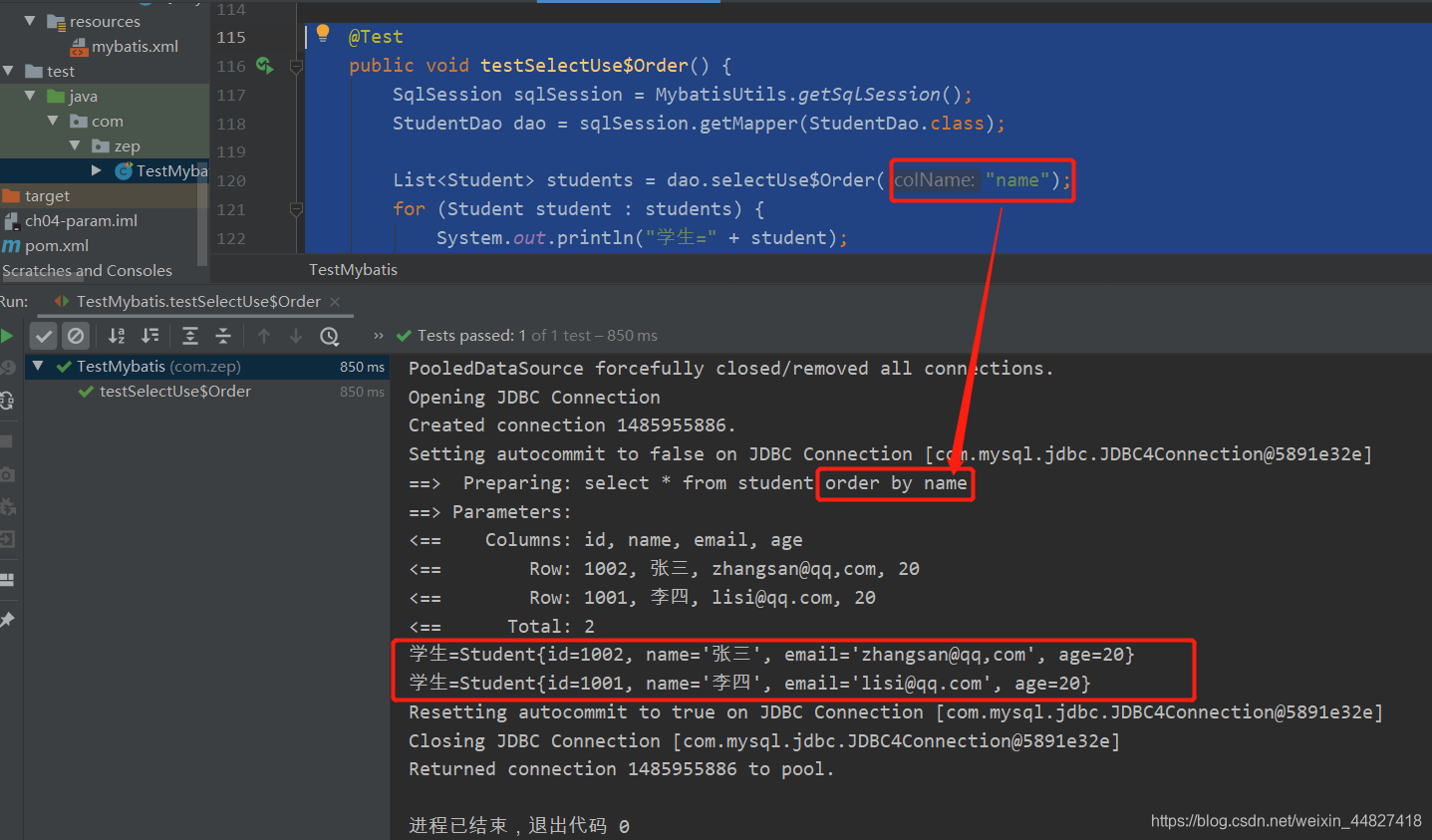Click the code fold marker at line 116
Viewport: 1432px width, 840px height.
[x=296, y=67]
